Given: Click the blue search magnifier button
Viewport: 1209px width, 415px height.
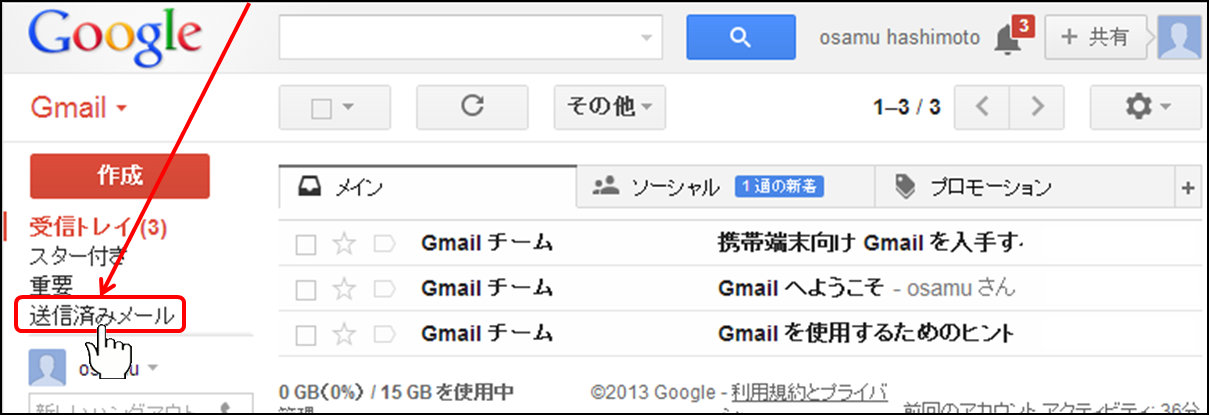Looking at the screenshot, I should (738, 38).
